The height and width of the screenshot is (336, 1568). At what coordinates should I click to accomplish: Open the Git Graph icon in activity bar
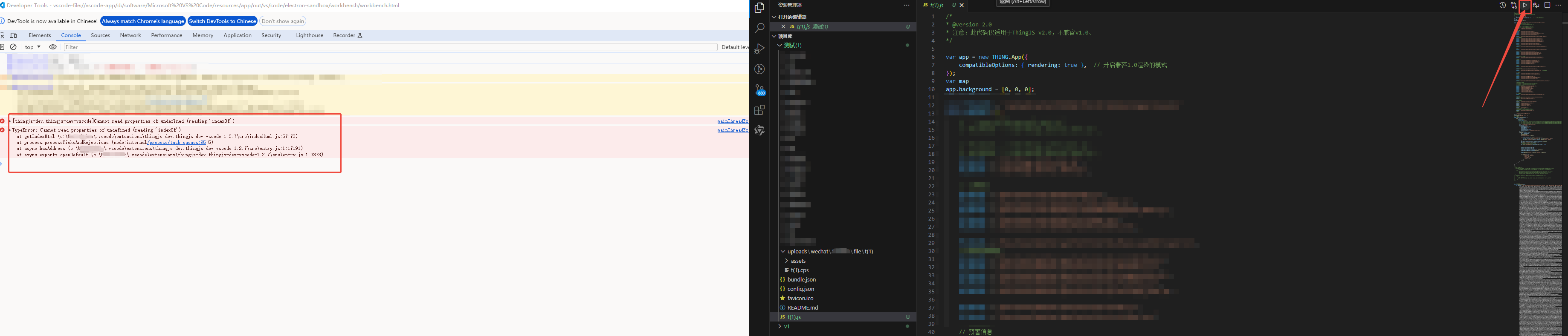coord(759,69)
